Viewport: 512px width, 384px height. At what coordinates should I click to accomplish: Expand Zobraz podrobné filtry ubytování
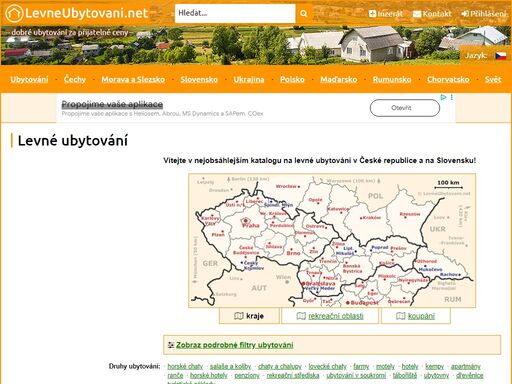(x=235, y=345)
